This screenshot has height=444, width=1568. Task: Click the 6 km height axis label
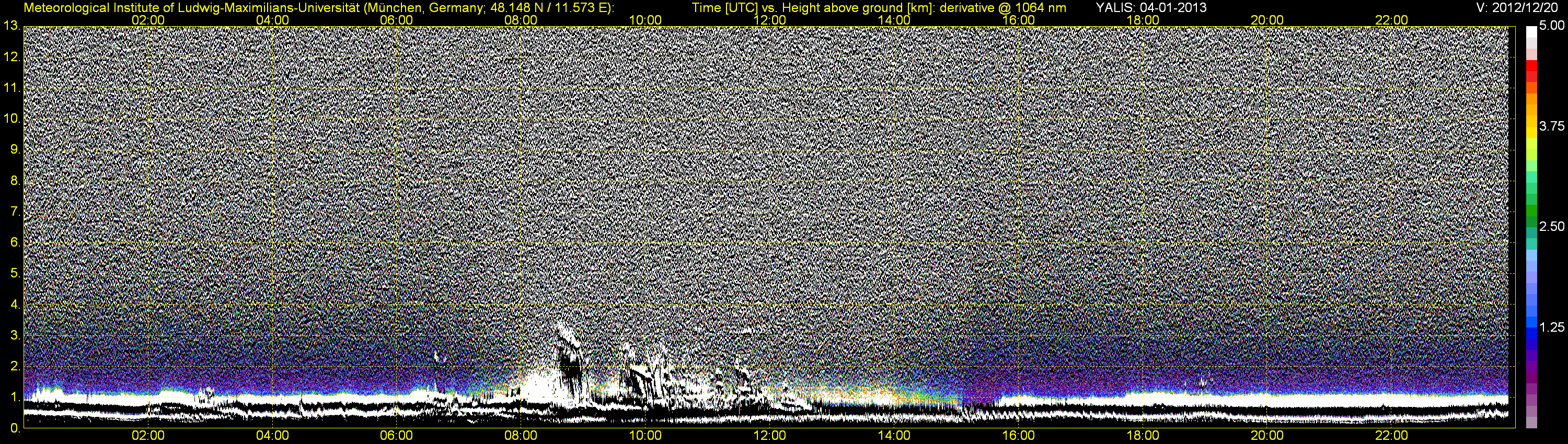(15, 243)
